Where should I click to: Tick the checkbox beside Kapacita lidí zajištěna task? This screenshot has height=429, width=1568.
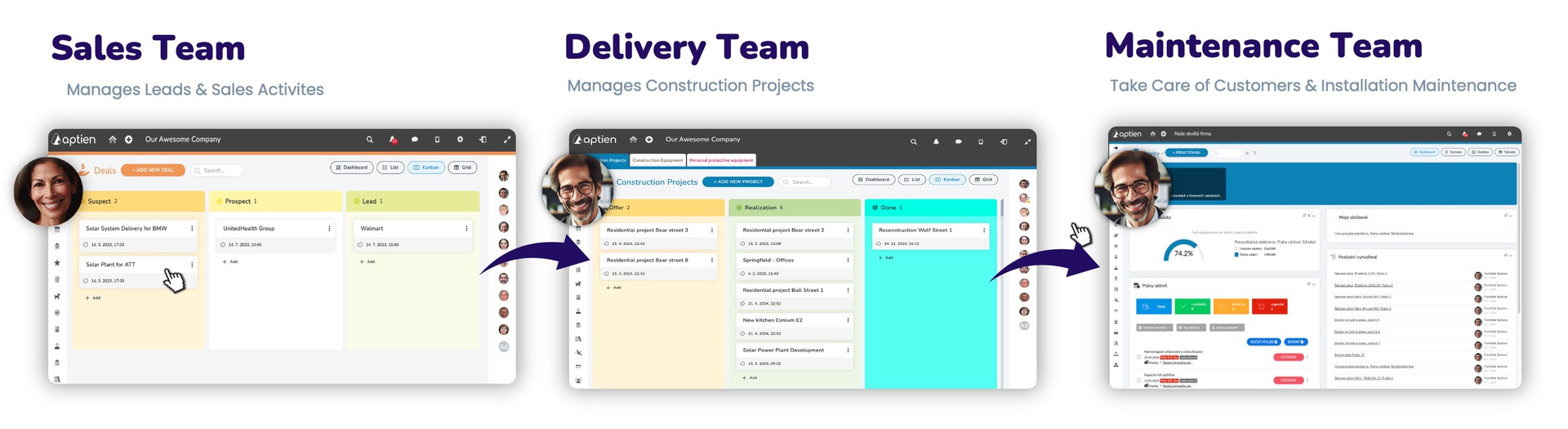pyautogui.click(x=1138, y=380)
